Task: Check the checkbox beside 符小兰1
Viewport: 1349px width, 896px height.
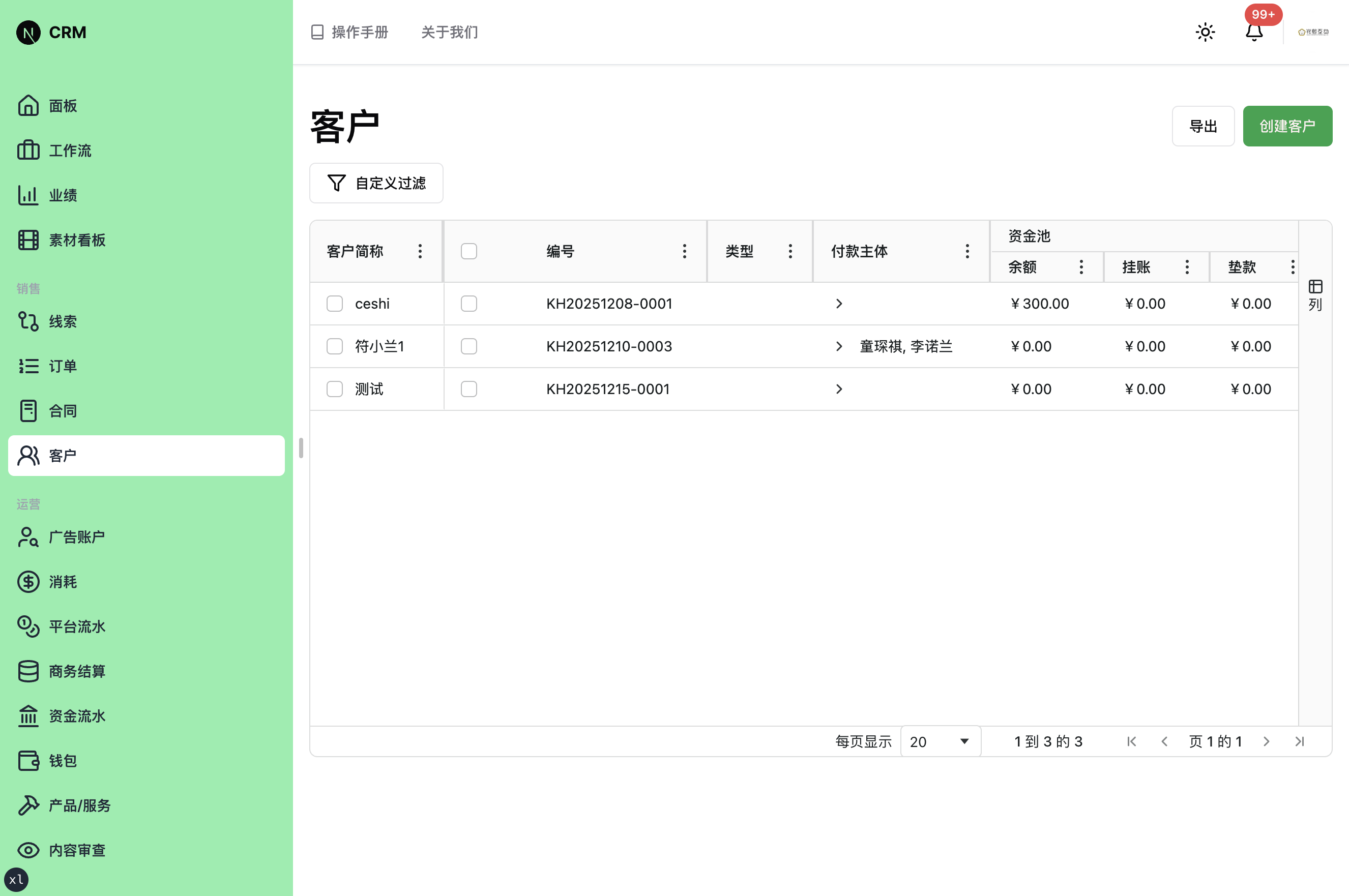Action: coord(335,346)
